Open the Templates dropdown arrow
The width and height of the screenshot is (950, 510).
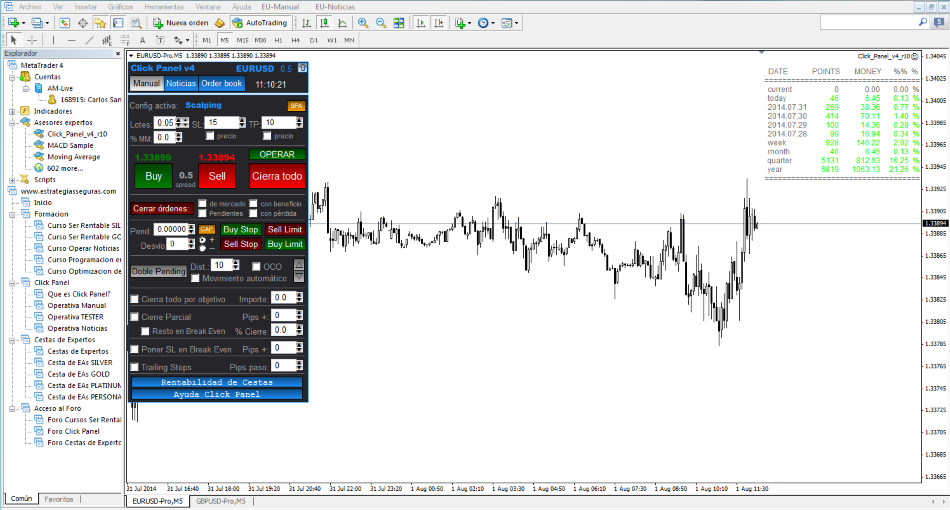pos(516,23)
